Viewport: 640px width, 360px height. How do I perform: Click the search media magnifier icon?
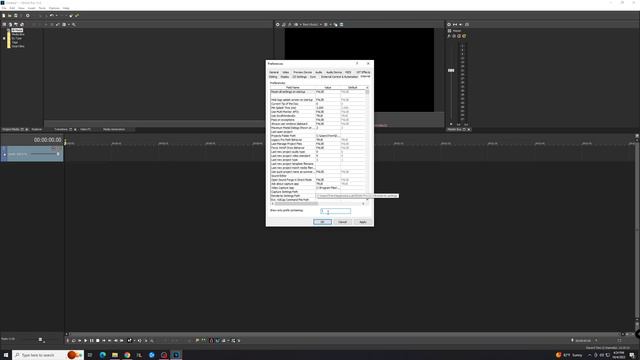tap(74, 24)
